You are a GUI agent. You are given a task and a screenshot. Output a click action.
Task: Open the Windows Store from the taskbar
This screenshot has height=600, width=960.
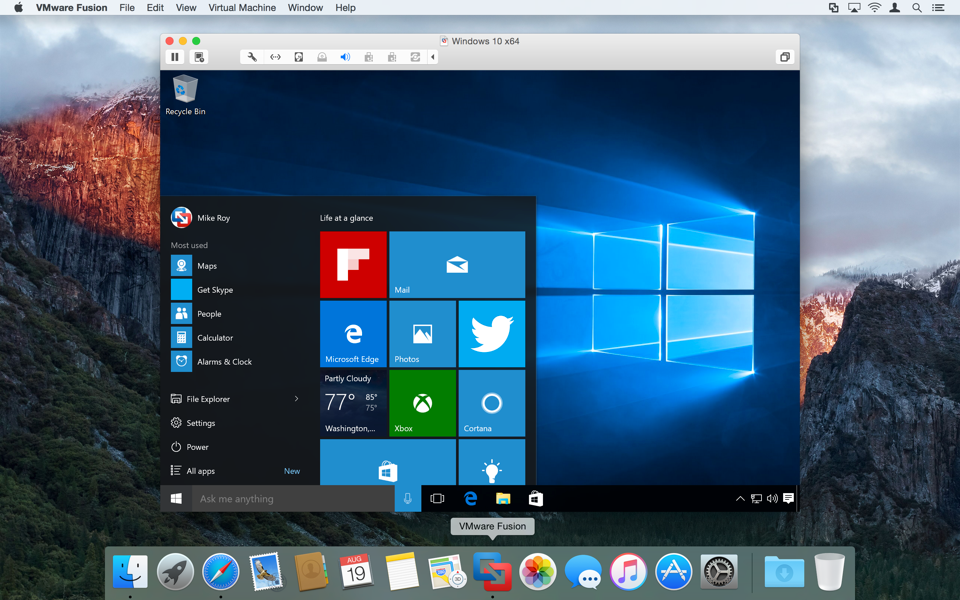click(x=535, y=497)
